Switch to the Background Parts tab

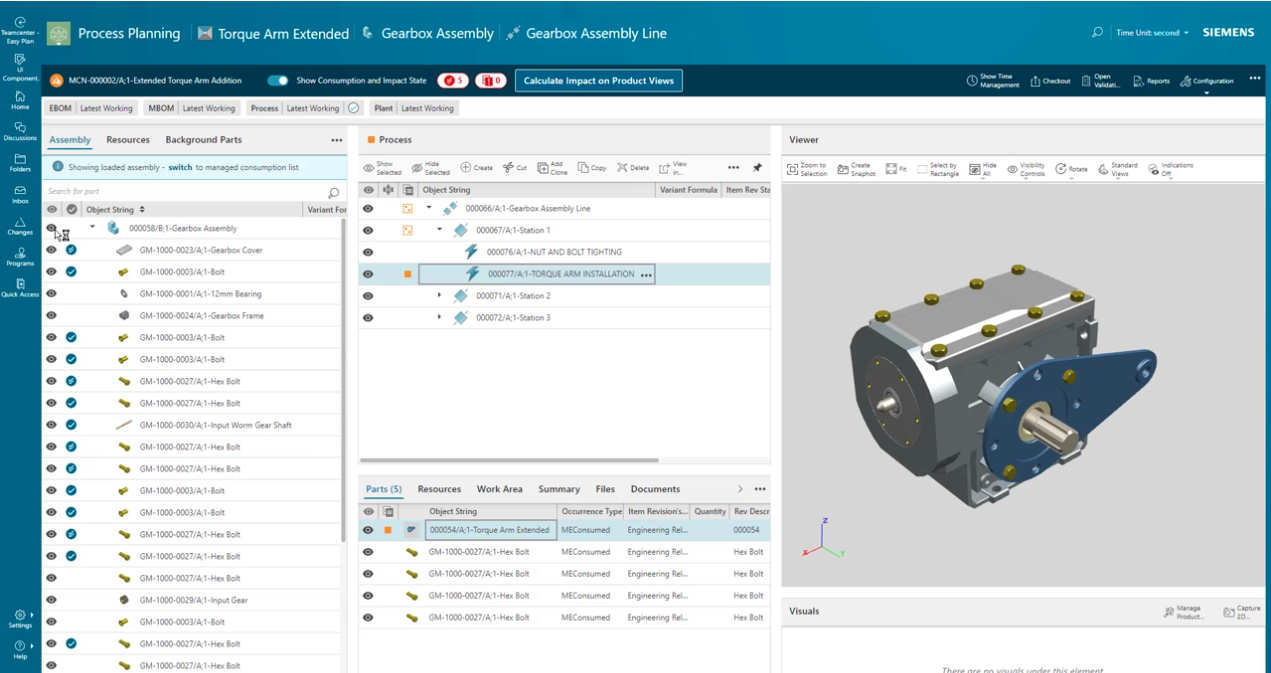tap(204, 140)
